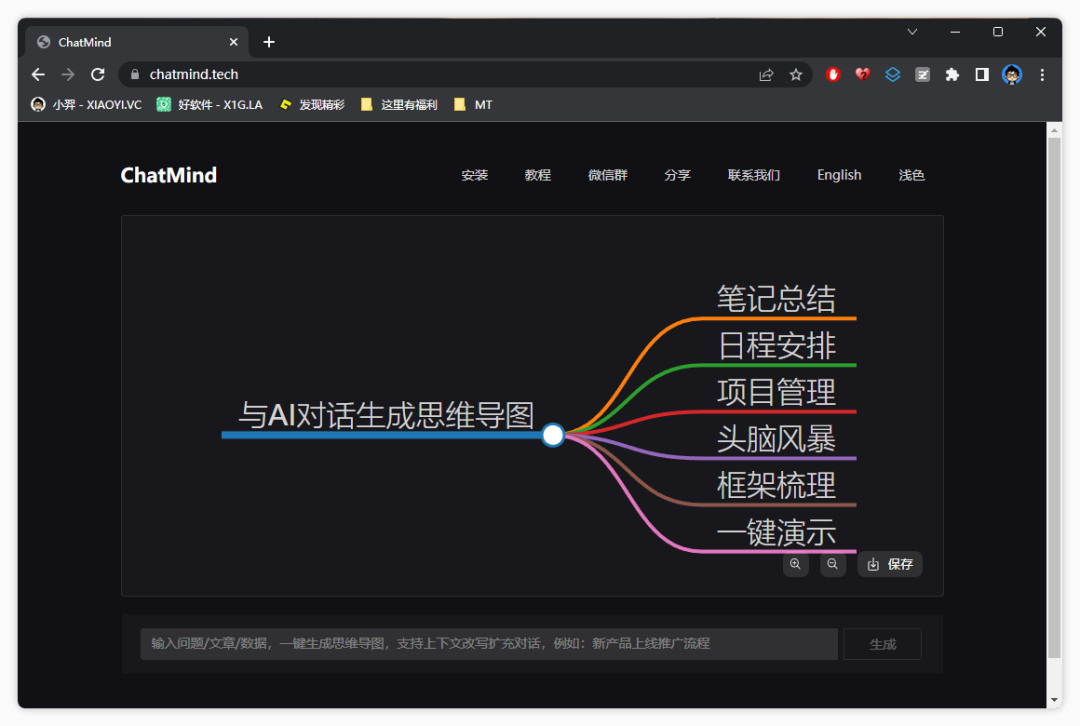Click the back navigation arrow

pos(38,74)
